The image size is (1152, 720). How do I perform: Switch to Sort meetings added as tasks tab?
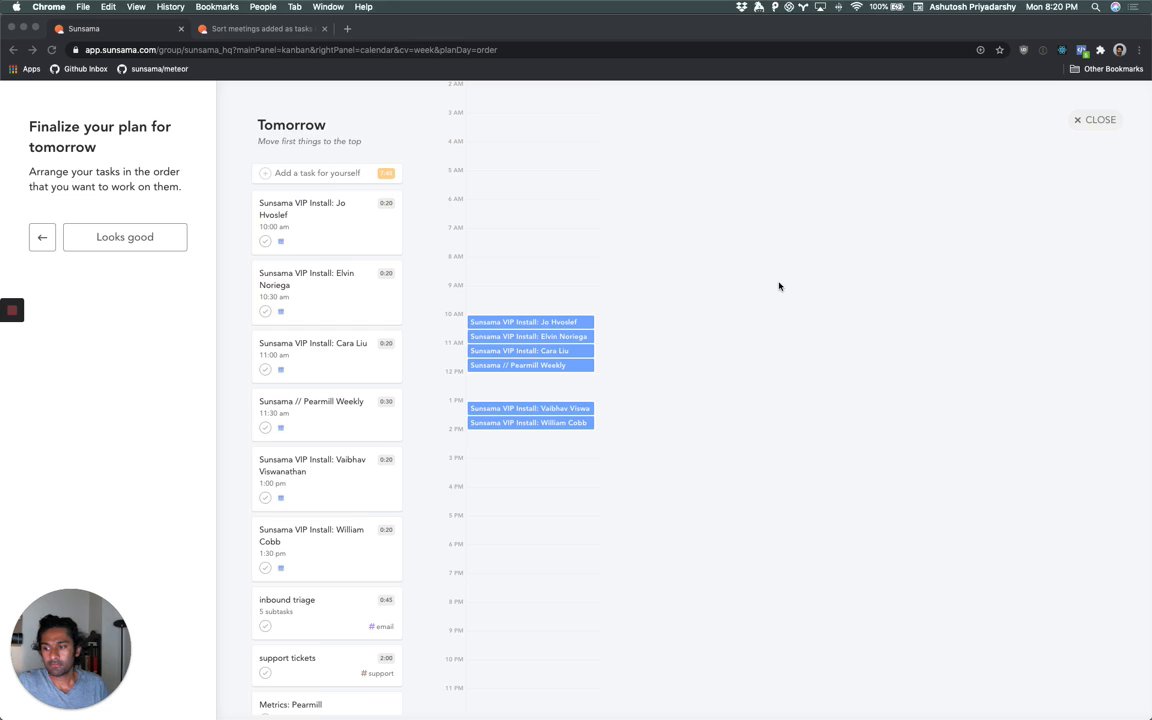[262, 29]
